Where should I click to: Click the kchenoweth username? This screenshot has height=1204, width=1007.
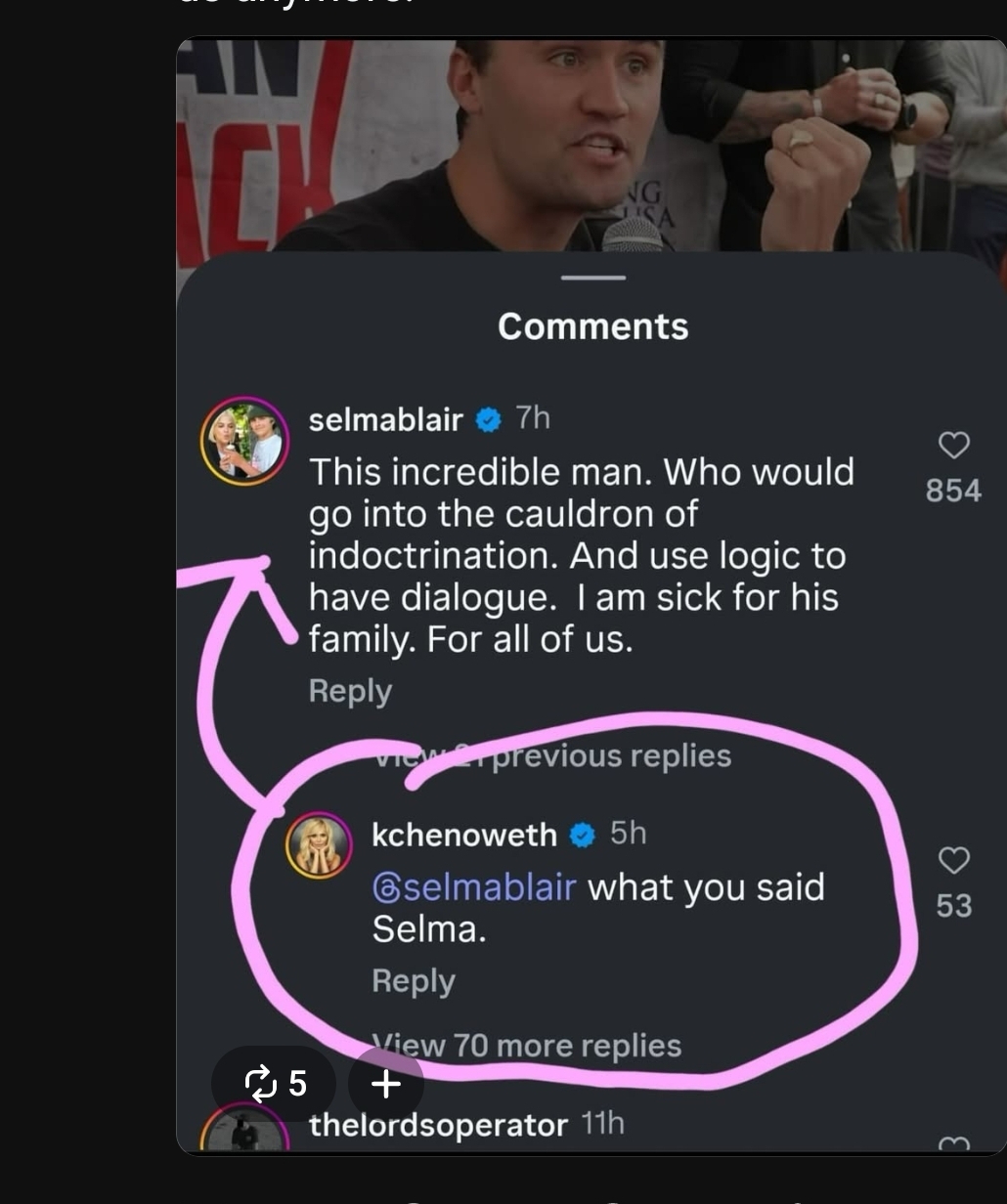pos(464,836)
